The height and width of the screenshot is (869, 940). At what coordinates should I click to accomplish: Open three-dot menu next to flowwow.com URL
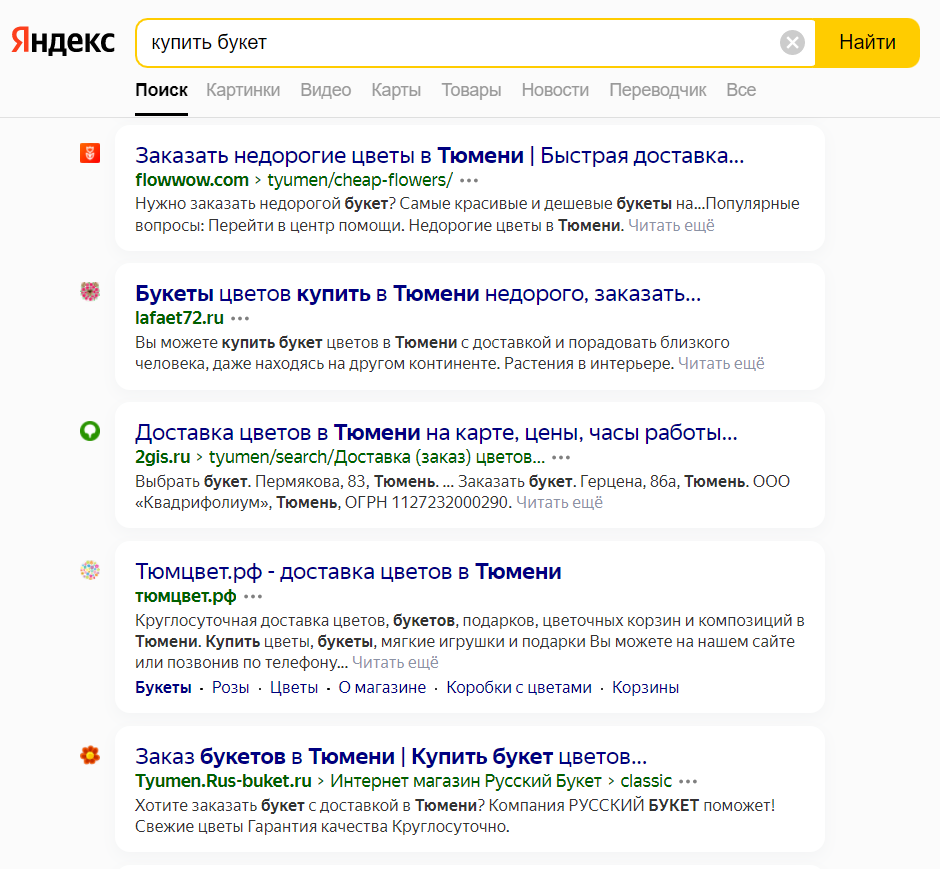[x=469, y=180]
